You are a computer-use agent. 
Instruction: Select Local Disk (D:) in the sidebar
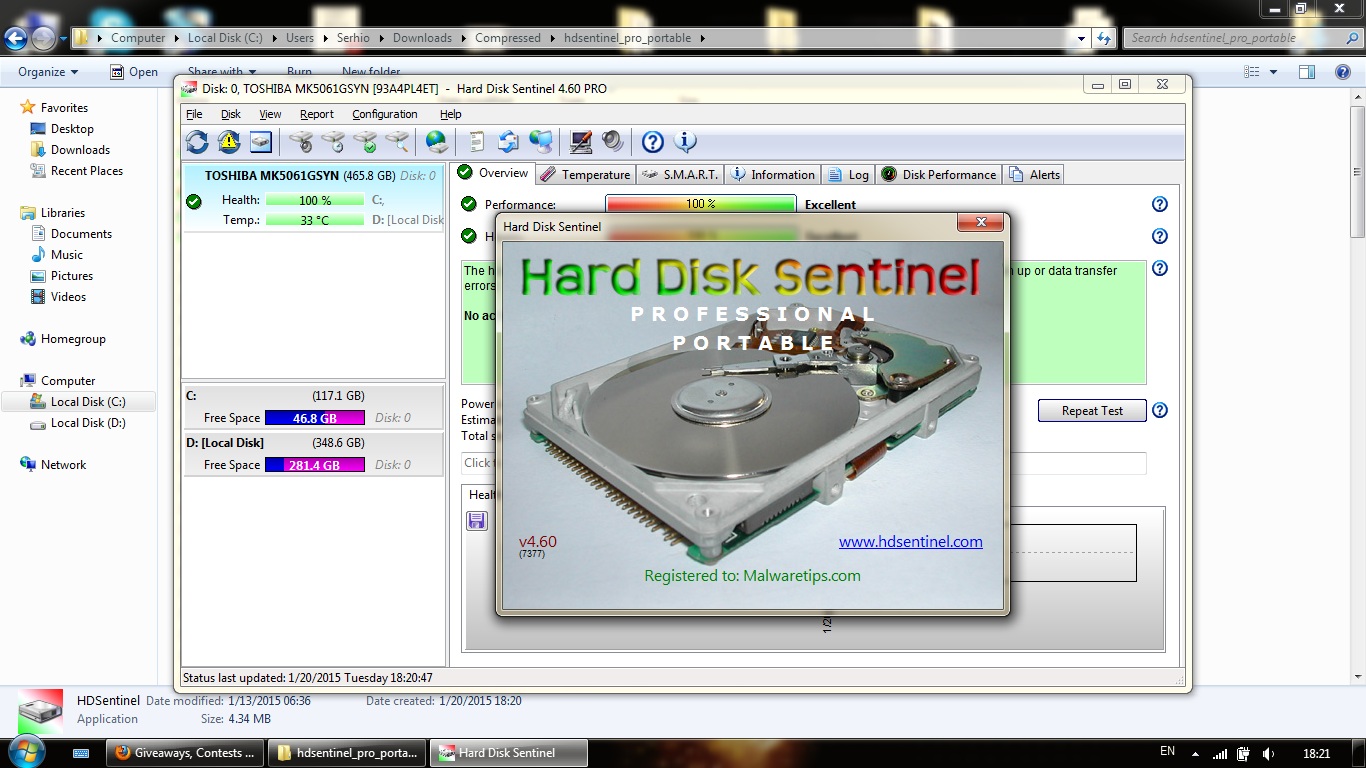tap(88, 423)
